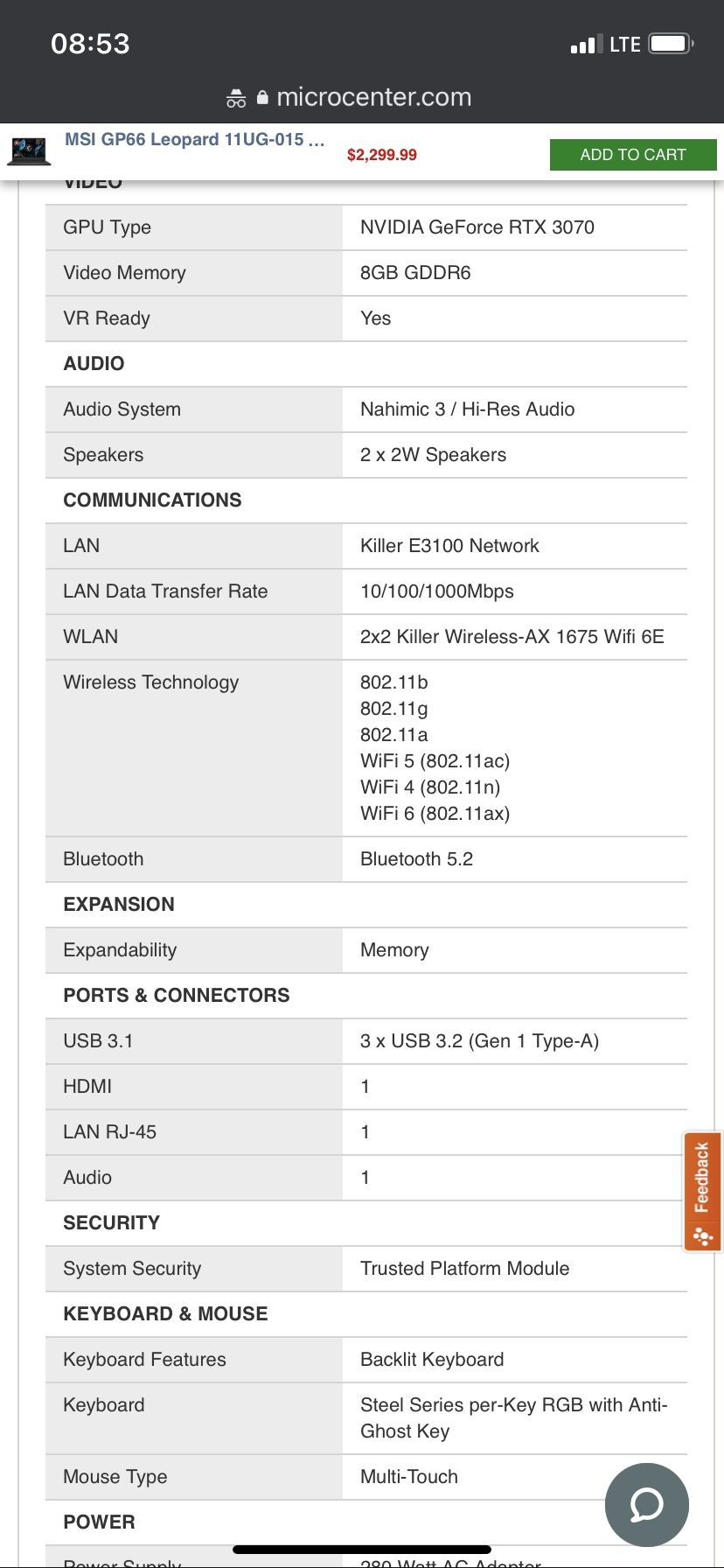Tap the KEYBOARD & MOUSE section header
The image size is (724, 1568).
[x=165, y=1313]
